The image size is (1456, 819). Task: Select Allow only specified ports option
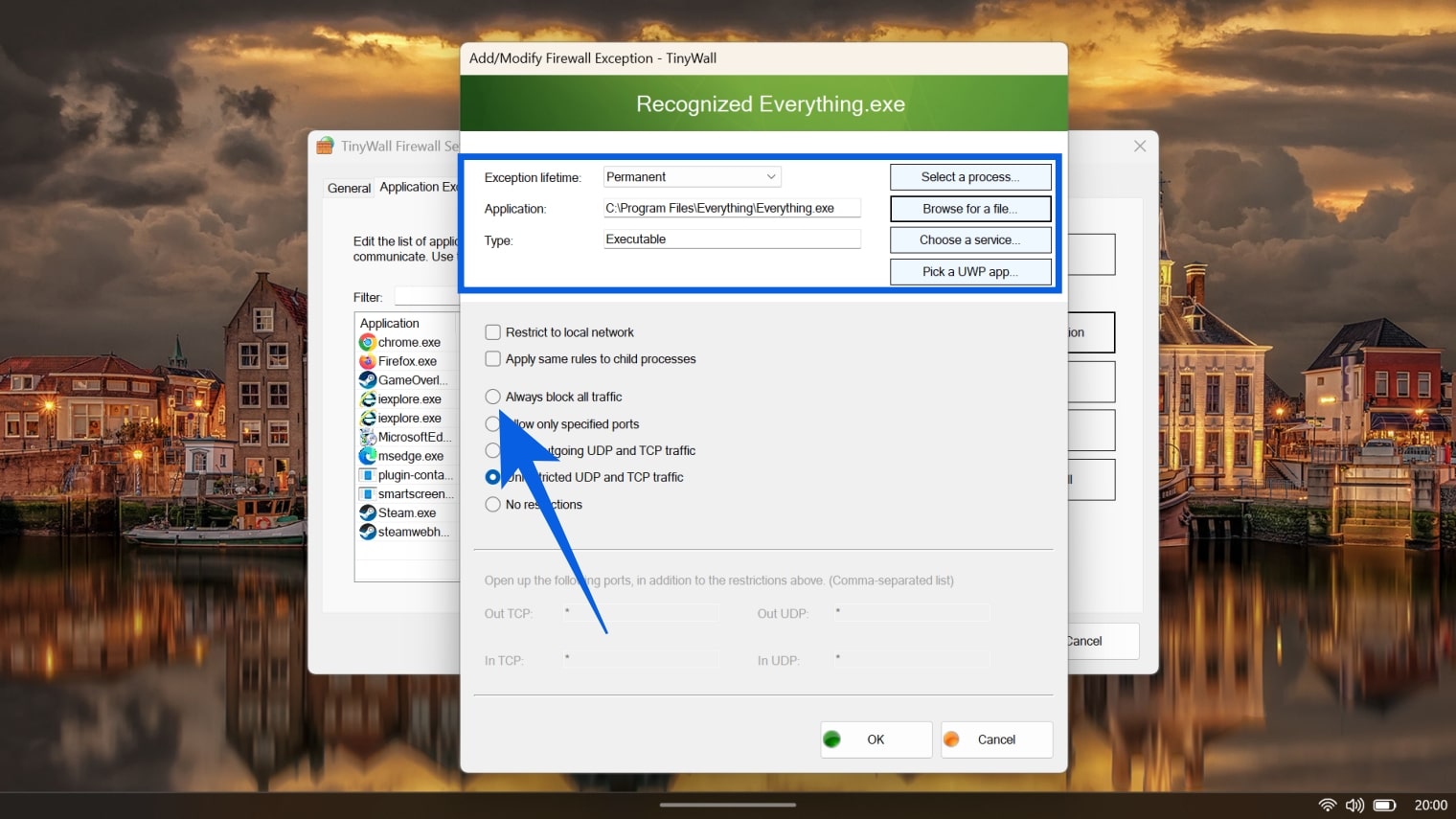pyautogui.click(x=492, y=423)
